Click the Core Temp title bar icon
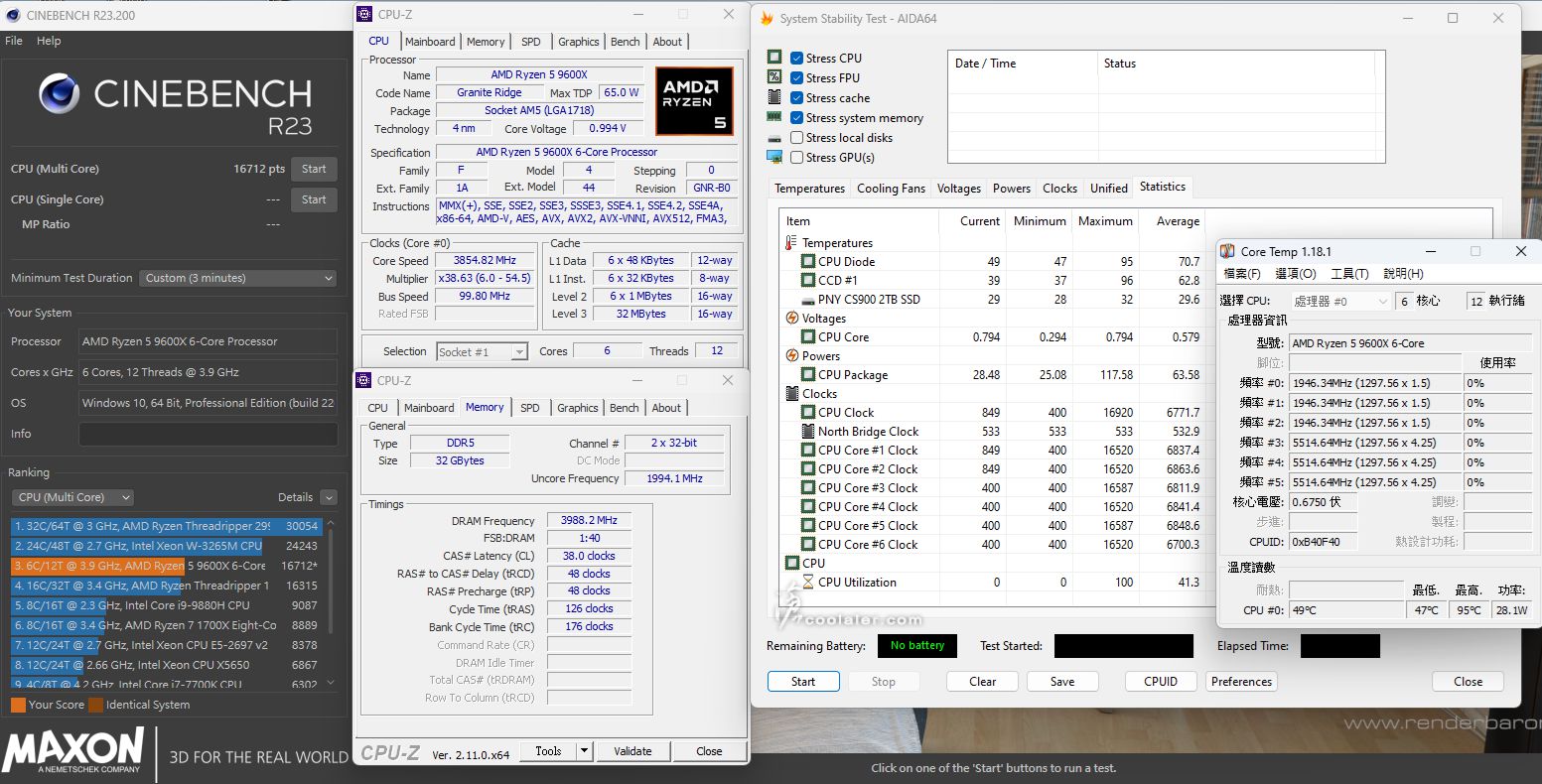1542x784 pixels. (x=1228, y=252)
